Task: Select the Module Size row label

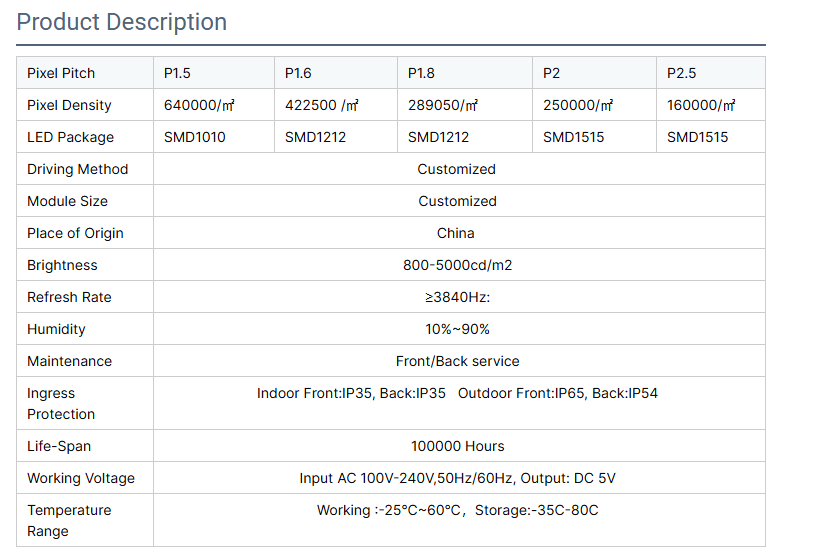Action: click(67, 201)
